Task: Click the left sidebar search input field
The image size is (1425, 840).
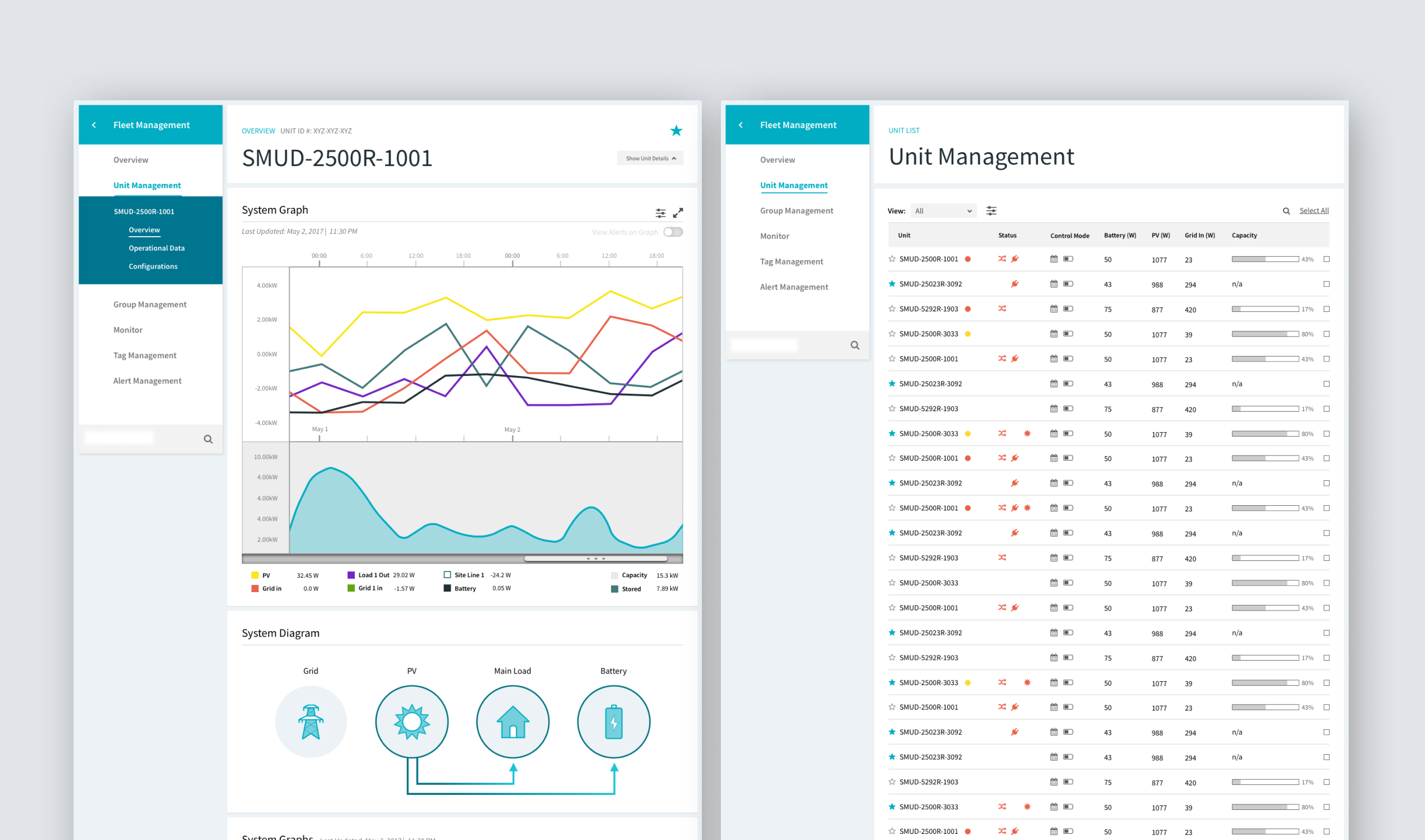Action: pos(119,438)
